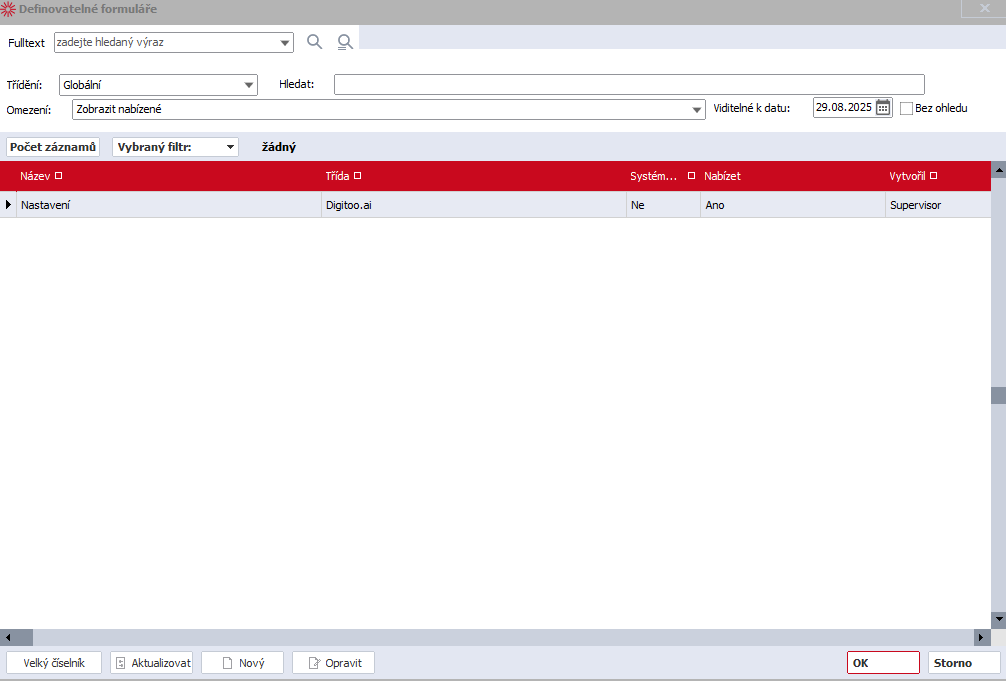Viewport: 1006px width, 681px height.
Task: Close the Definovatelné formuláře window
Action: (984, 8)
